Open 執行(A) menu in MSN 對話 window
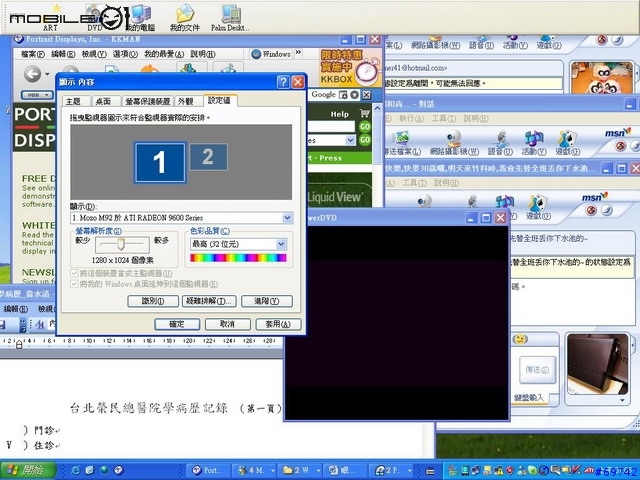Image resolution: width=640 pixels, height=480 pixels. pyautogui.click(x=411, y=118)
